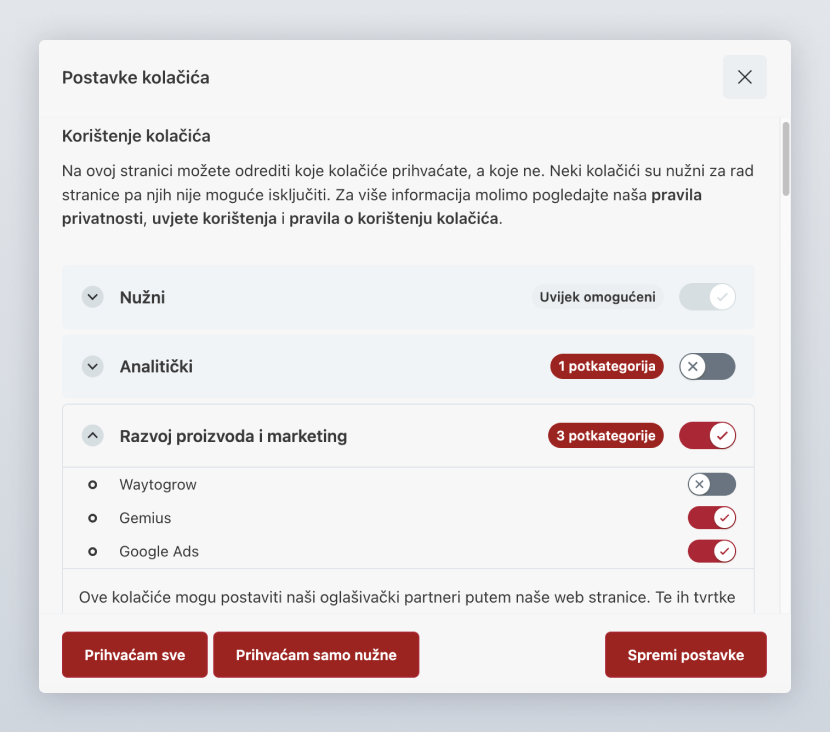Image resolution: width=830 pixels, height=732 pixels.
Task: Click the dialog's vertical scrollbar thumb
Action: pos(786,158)
